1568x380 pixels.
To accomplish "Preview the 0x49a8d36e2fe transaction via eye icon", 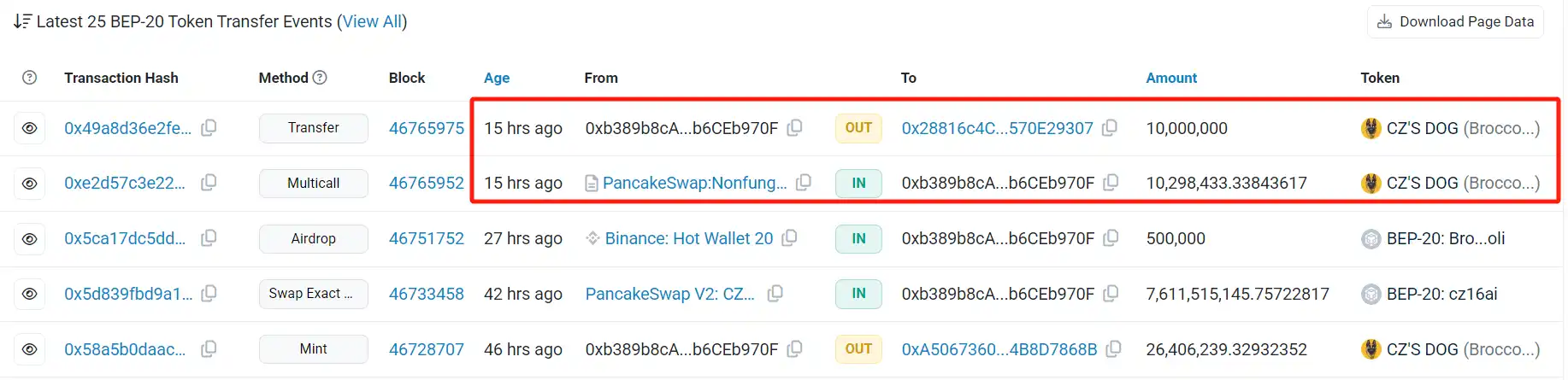I will click(30, 128).
